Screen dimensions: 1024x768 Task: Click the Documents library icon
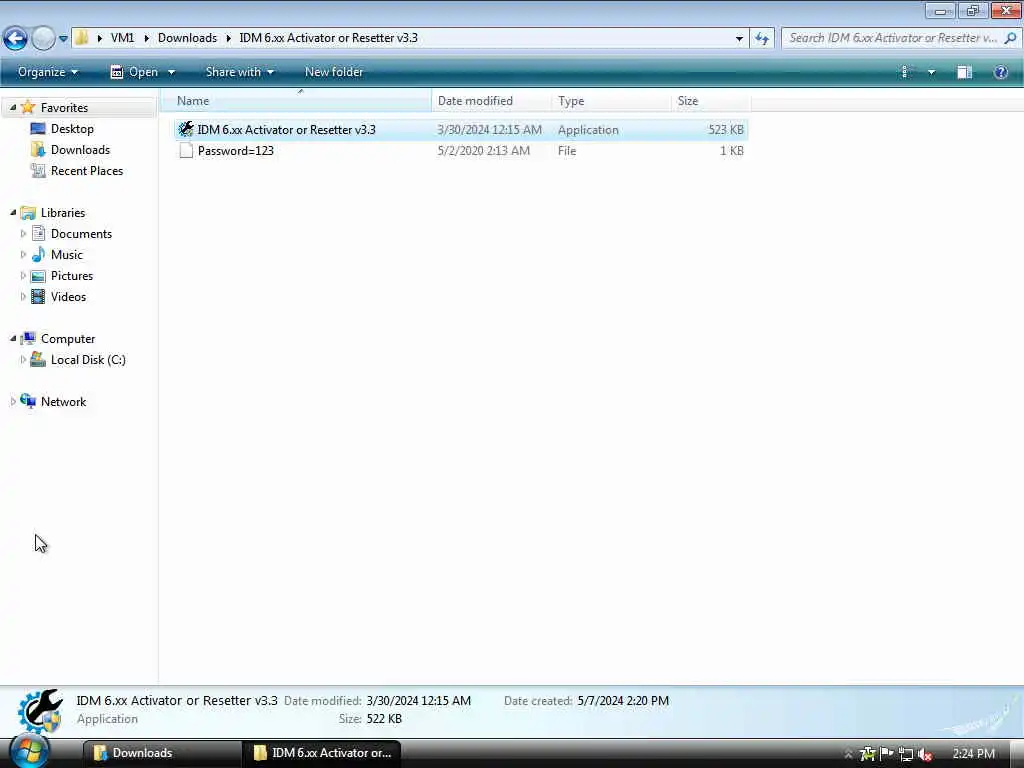[x=39, y=233]
